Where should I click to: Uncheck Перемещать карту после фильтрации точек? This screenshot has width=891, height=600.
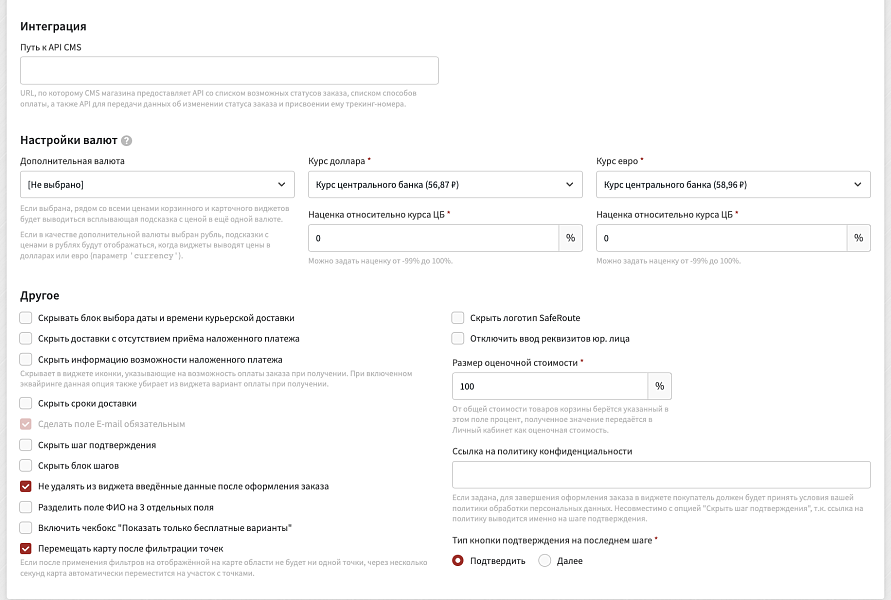(x=25, y=548)
